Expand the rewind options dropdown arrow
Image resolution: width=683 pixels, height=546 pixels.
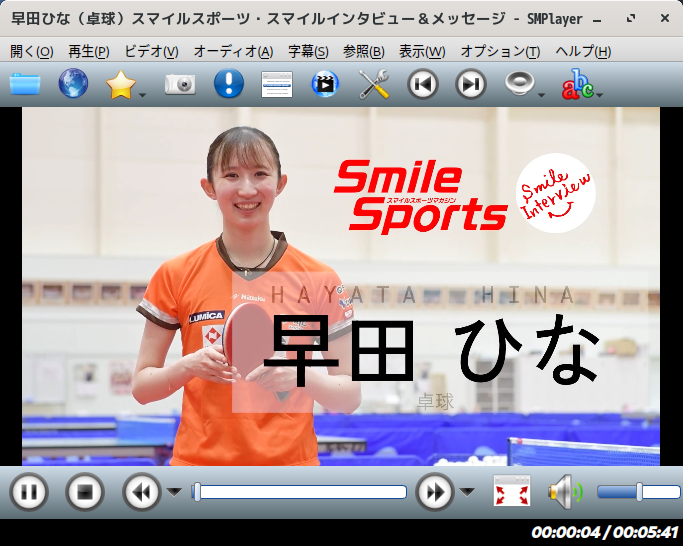point(175,492)
